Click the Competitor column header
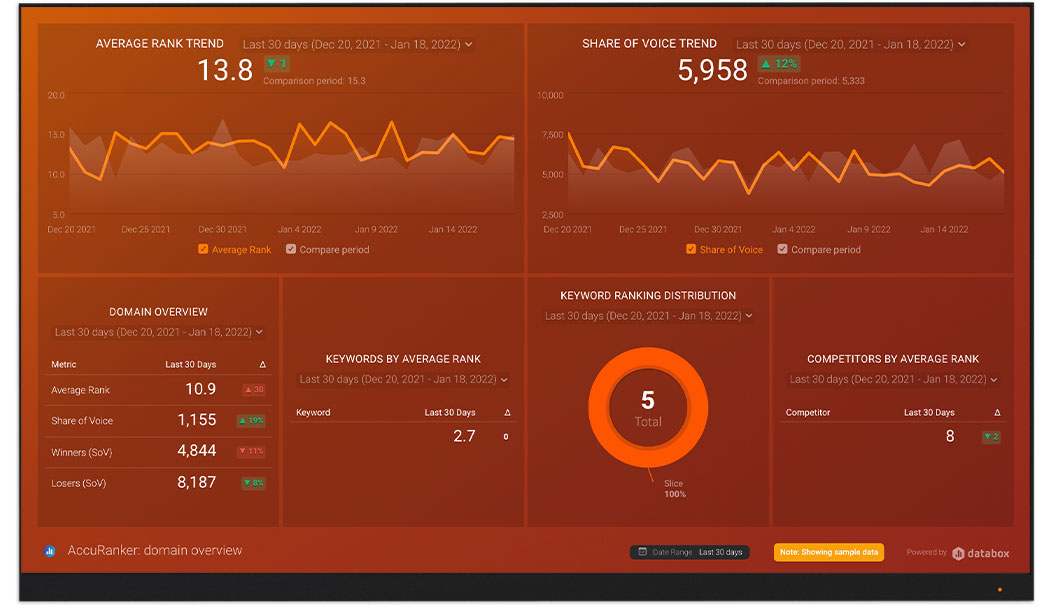 (807, 412)
